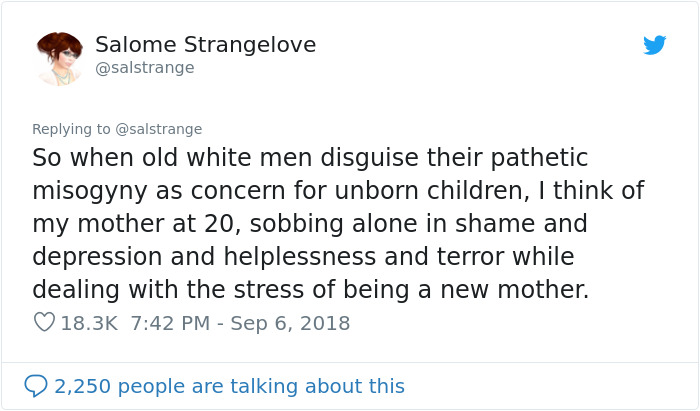The width and height of the screenshot is (700, 411).
Task: Click the Twitter bird logo icon
Action: [654, 45]
